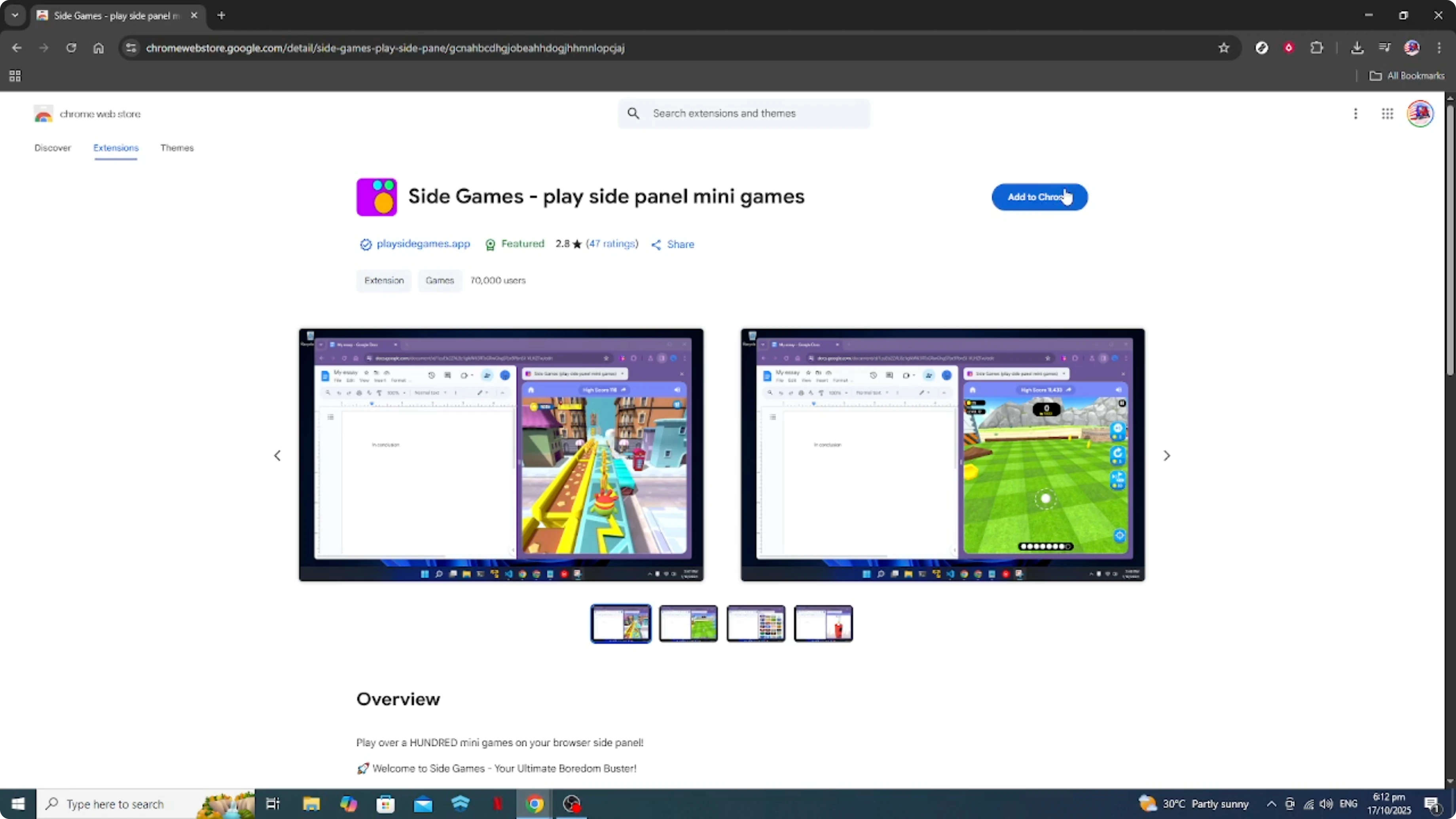Viewport: 1456px width, 819px height.
Task: Open the Extensions puzzle piece icon
Action: pos(1317,48)
